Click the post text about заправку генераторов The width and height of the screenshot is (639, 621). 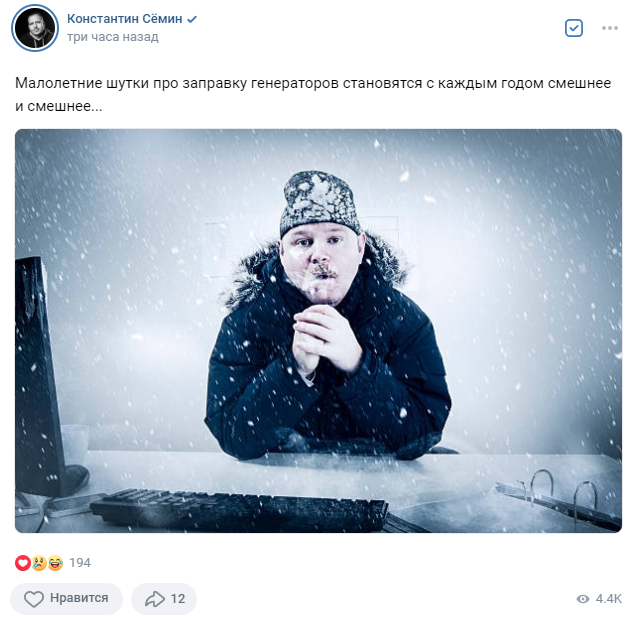(313, 95)
